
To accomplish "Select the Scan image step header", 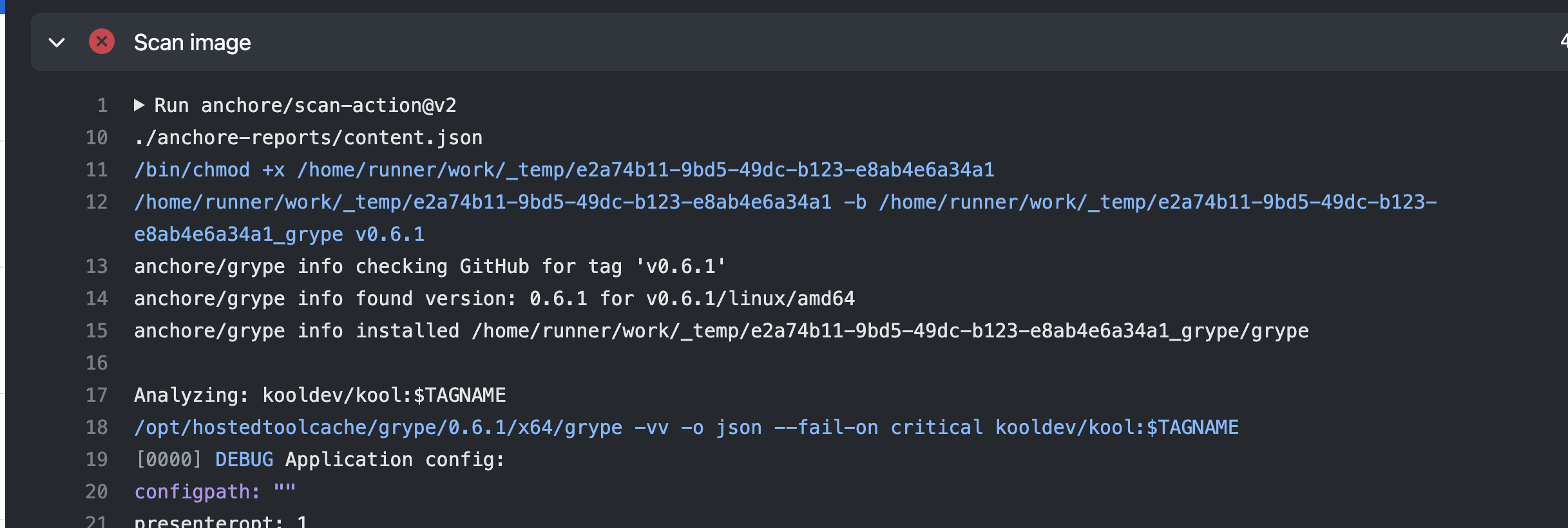I will [191, 42].
